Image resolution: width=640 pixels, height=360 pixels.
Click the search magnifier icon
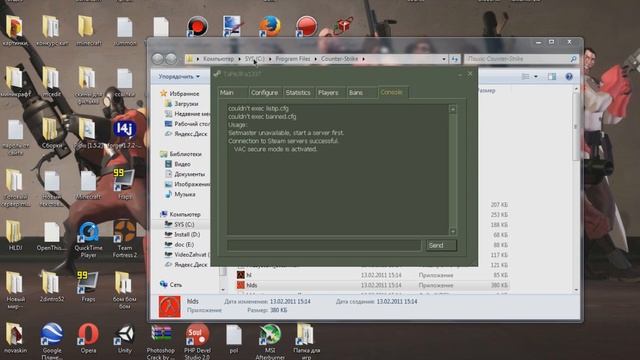(x=573, y=59)
